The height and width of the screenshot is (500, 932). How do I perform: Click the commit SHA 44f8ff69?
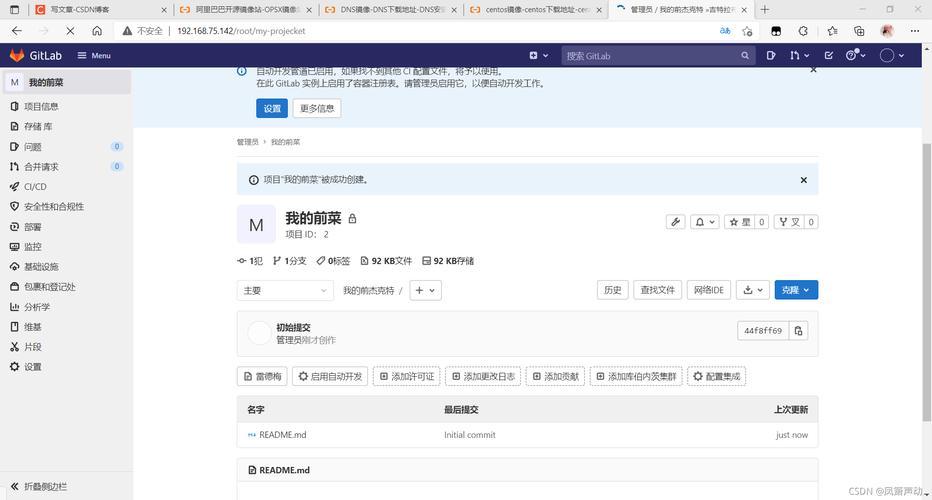coord(763,331)
